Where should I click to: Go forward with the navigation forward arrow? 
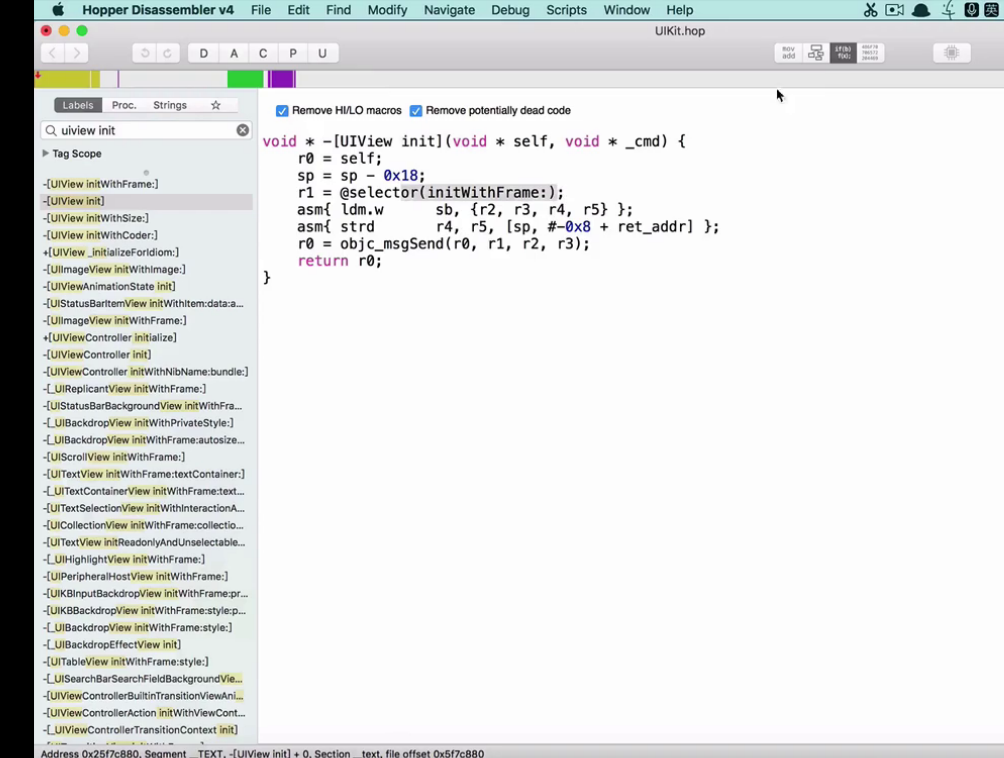pos(77,53)
